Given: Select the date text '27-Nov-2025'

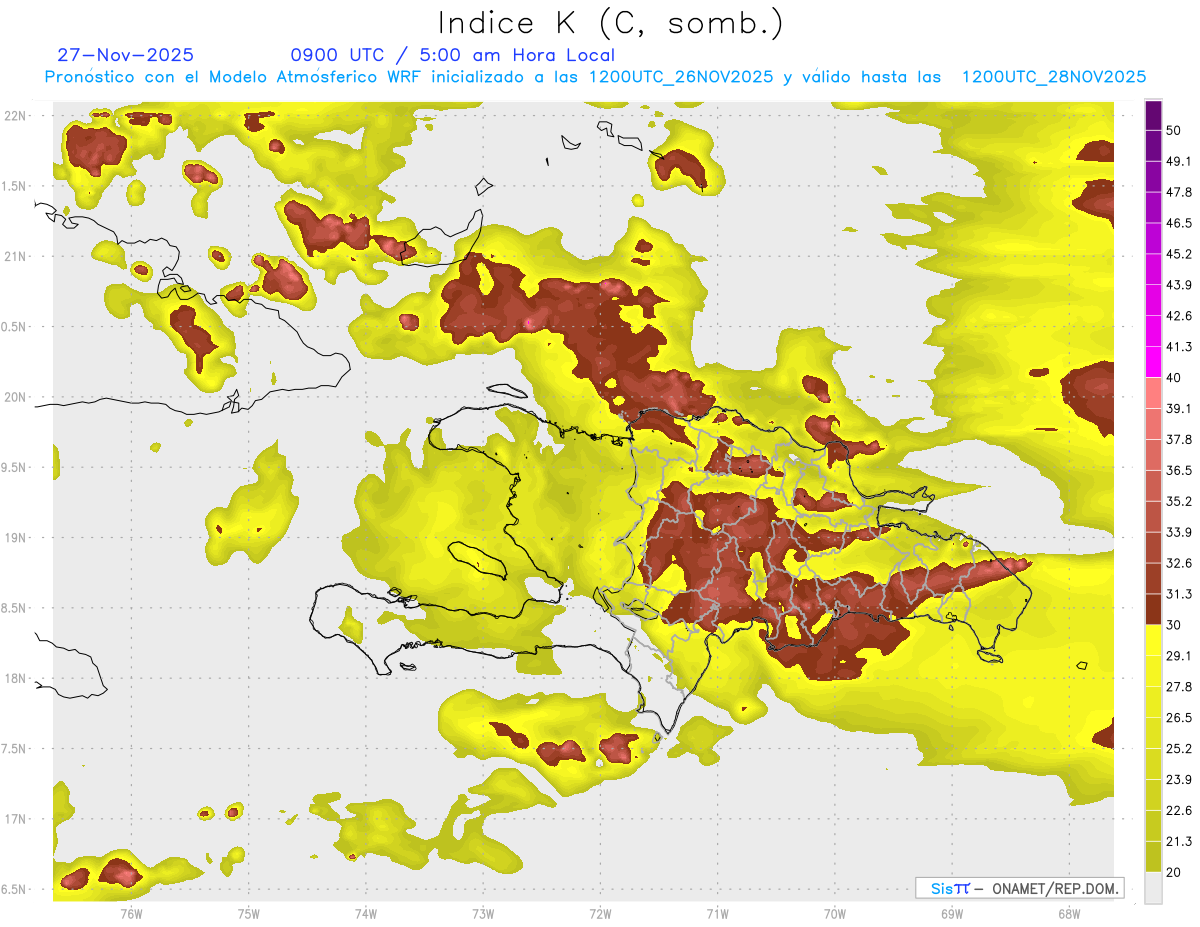Looking at the screenshot, I should click(126, 55).
